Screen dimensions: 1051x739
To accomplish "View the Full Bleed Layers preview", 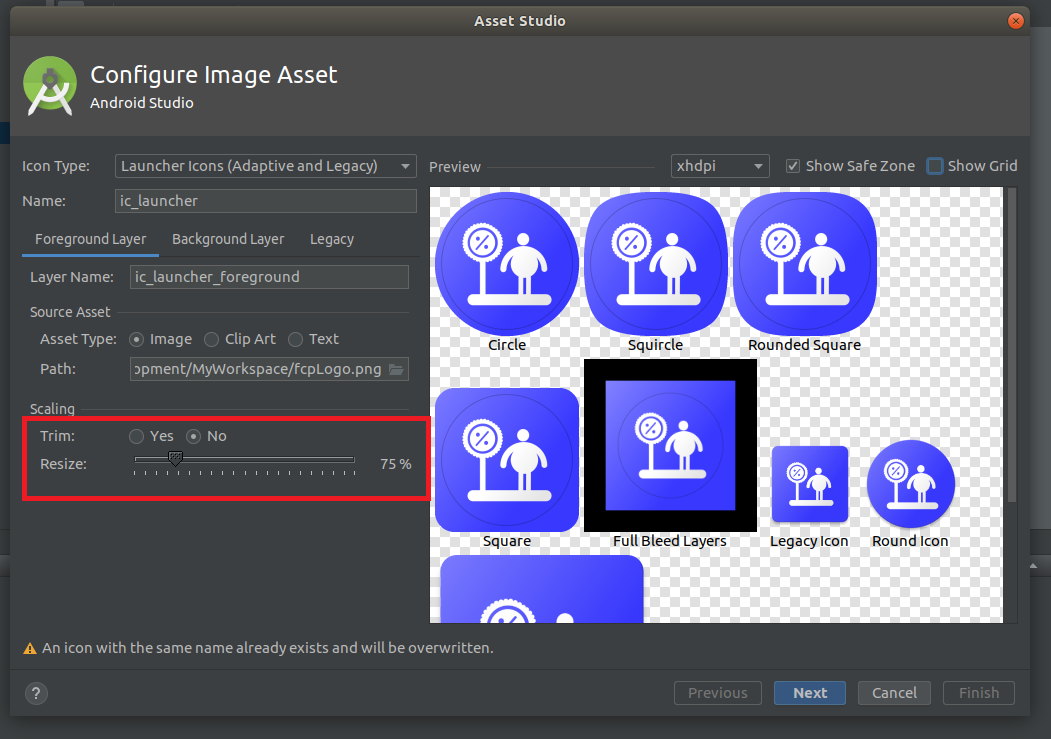I will pos(669,445).
